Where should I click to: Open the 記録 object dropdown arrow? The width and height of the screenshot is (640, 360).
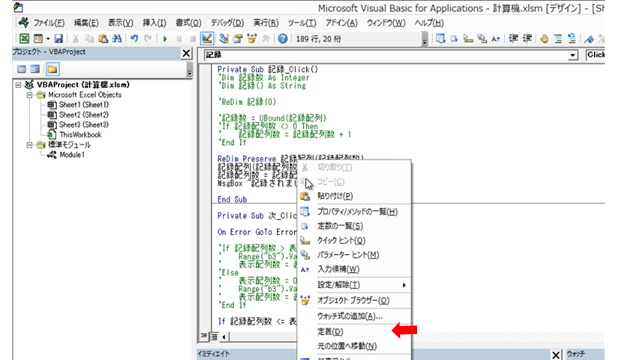(x=573, y=55)
